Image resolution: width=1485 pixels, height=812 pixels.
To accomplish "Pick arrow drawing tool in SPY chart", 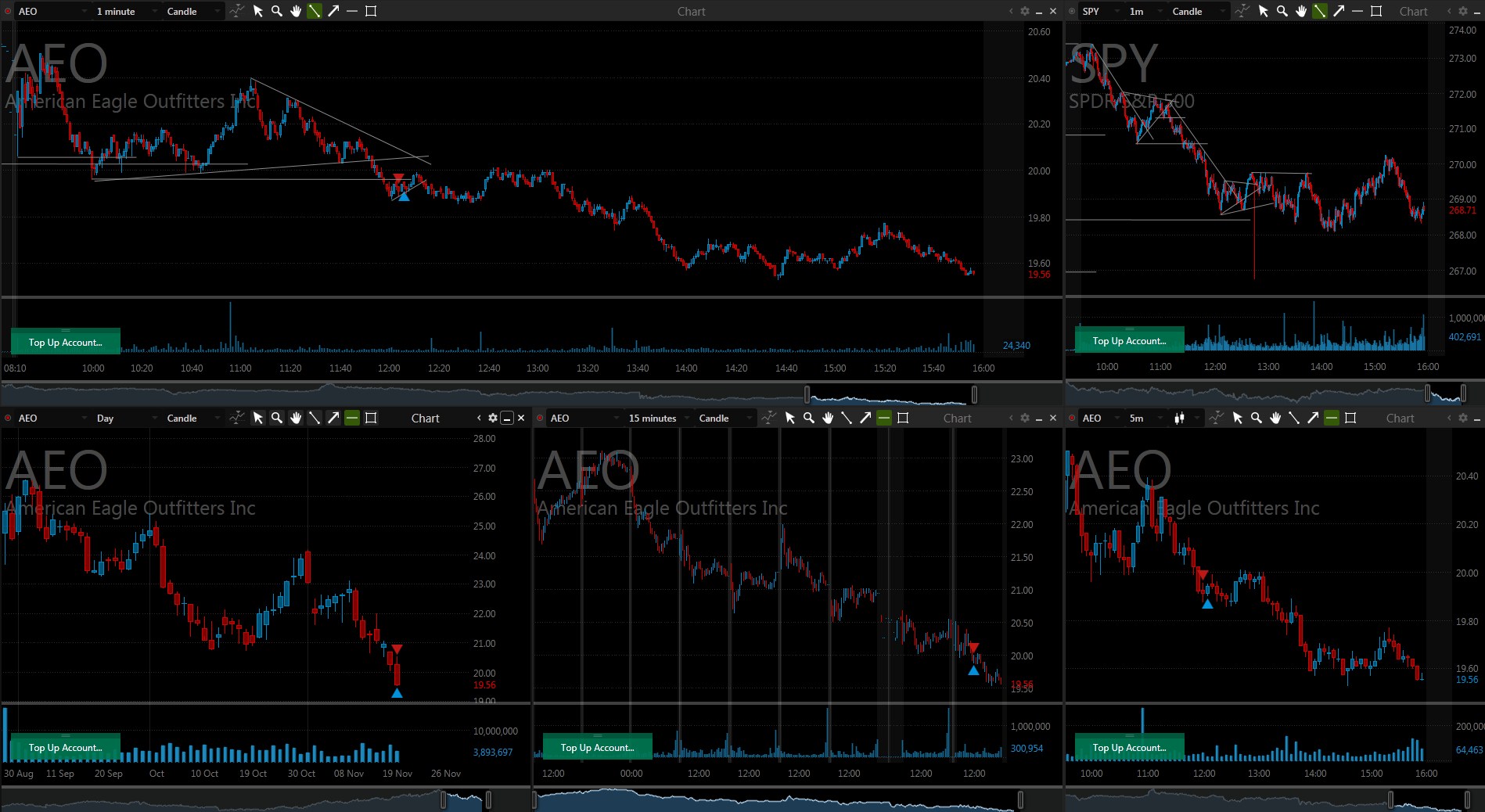I will tap(1338, 11).
